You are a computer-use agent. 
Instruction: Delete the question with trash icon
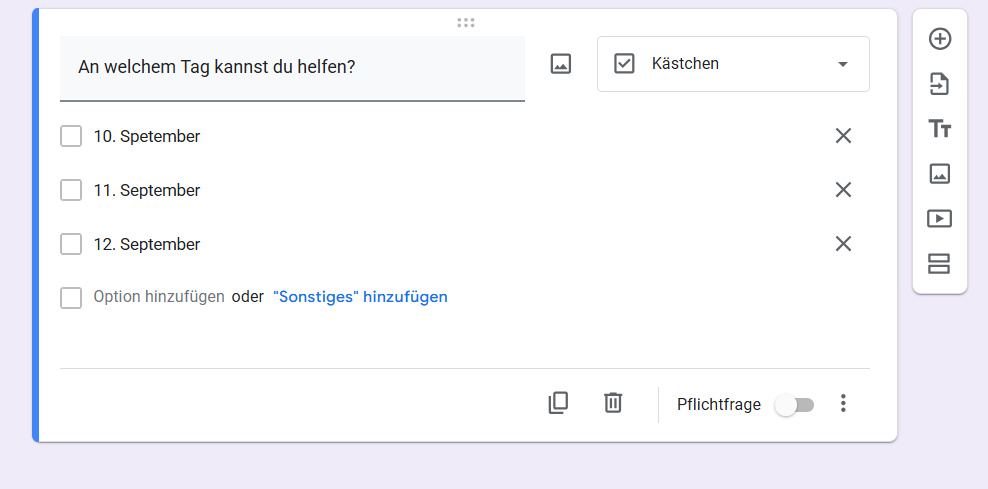click(x=613, y=403)
